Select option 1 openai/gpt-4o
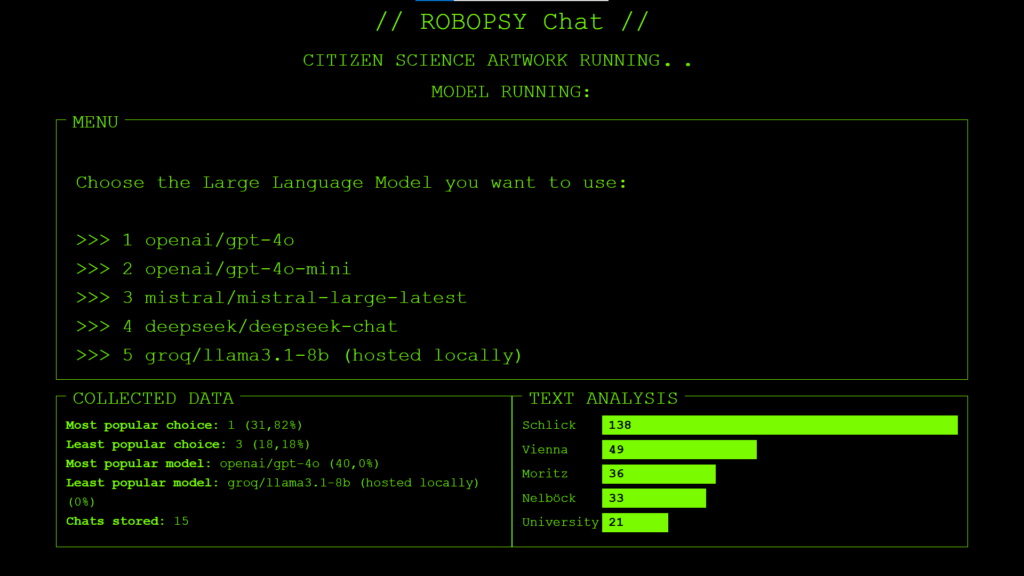The height and width of the screenshot is (576, 1024). [x=185, y=240]
